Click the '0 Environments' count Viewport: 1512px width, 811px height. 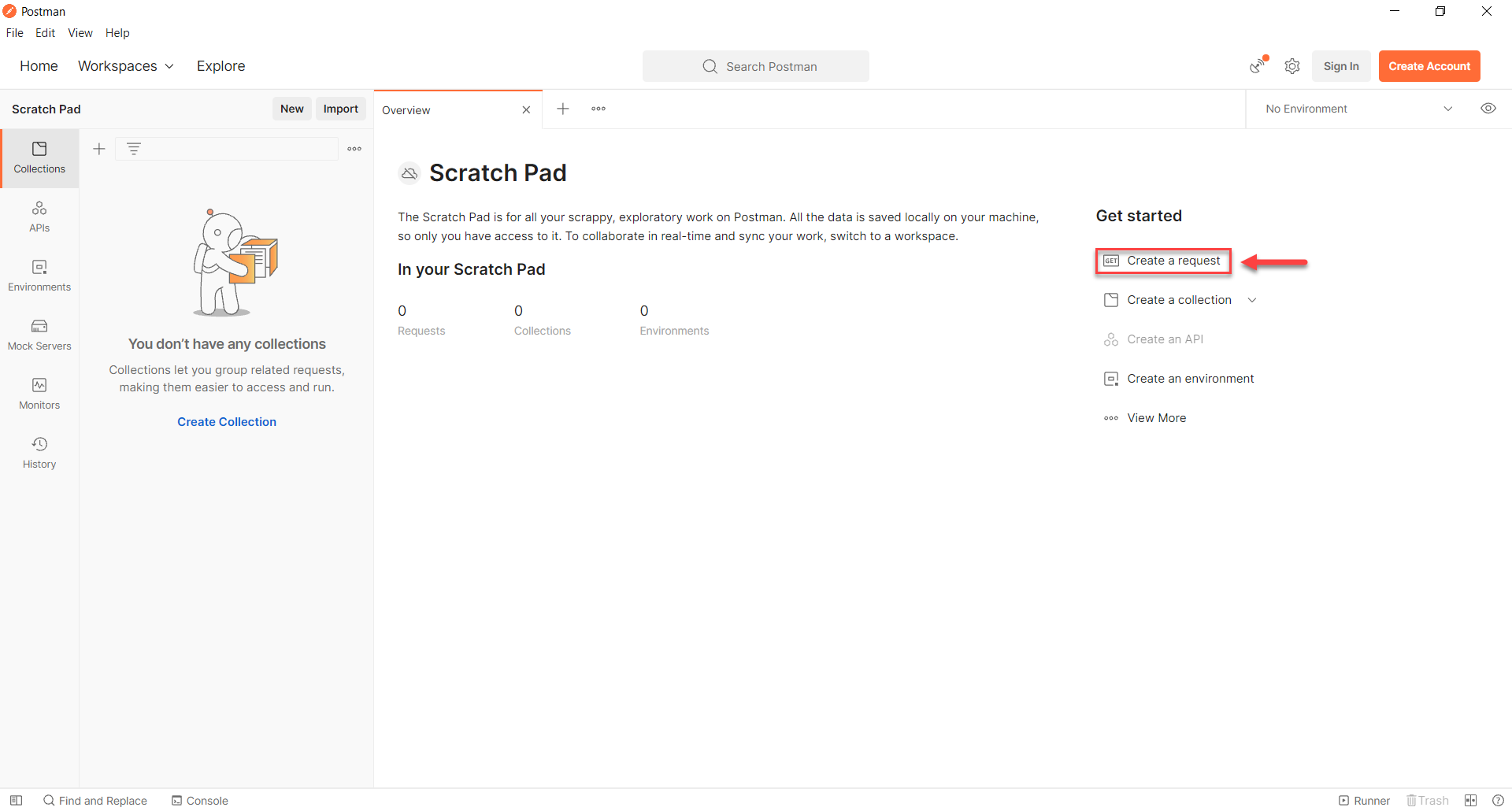(x=674, y=320)
